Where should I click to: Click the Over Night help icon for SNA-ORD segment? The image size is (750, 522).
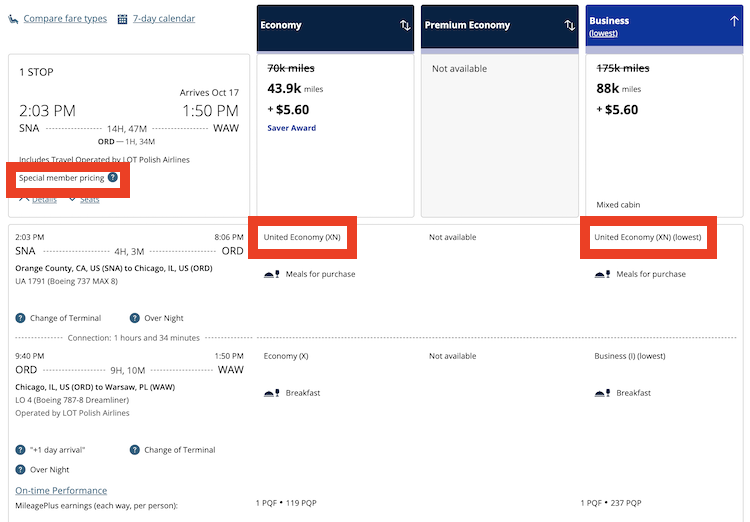(x=135, y=318)
